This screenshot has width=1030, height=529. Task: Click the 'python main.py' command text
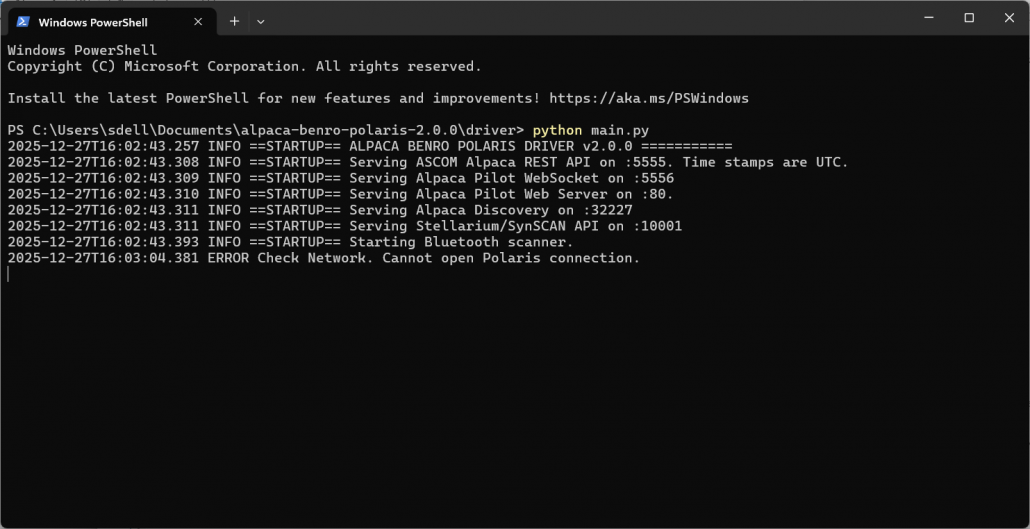pyautogui.click(x=590, y=130)
